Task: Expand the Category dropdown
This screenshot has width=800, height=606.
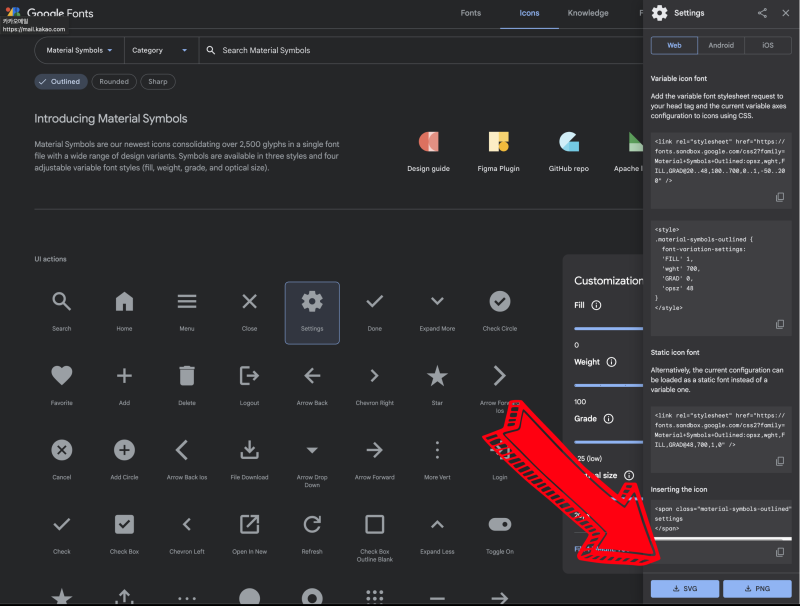Action: (x=160, y=50)
